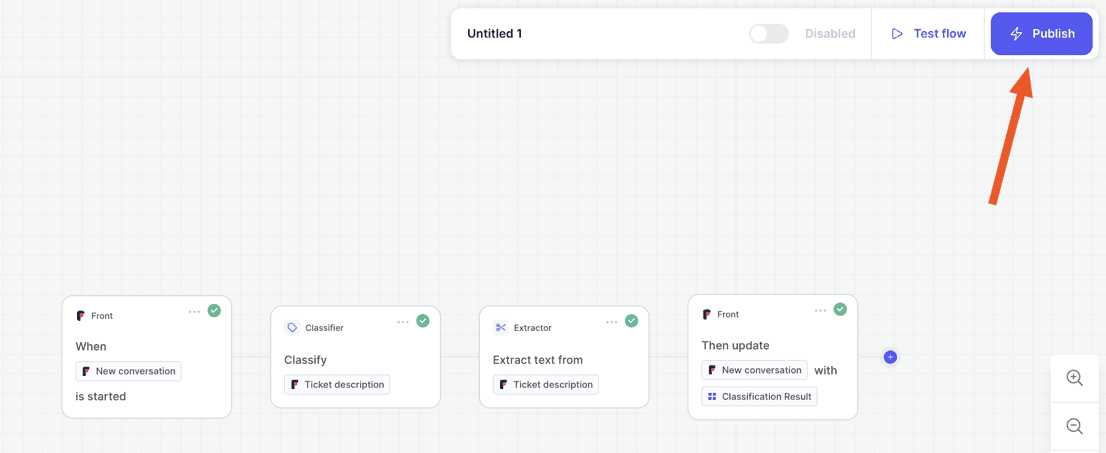The width and height of the screenshot is (1106, 453).
Task: Click the Extractor scissors icon
Action: tap(501, 327)
